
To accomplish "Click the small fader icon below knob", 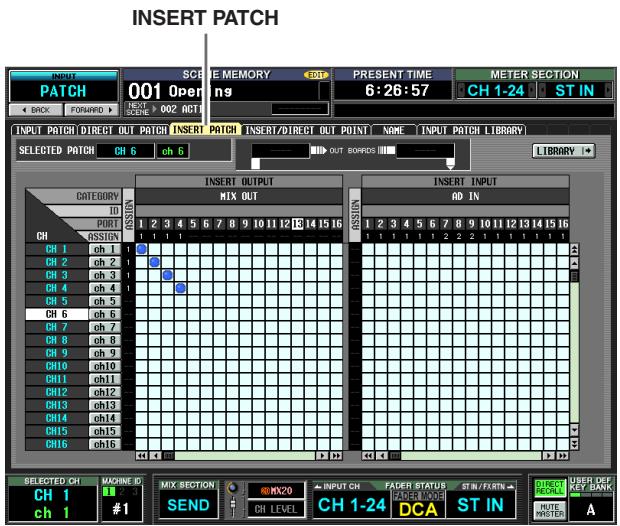I will [233, 507].
